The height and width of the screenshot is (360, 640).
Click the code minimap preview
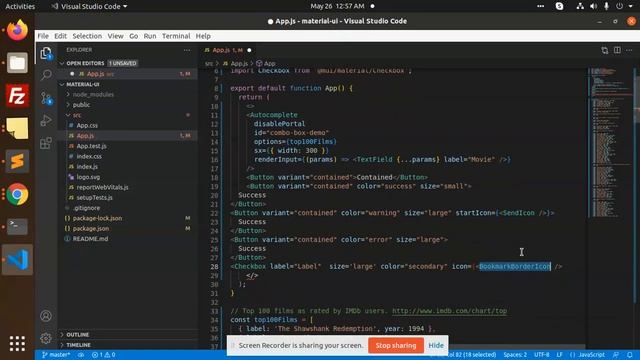pyautogui.click(x=610, y=143)
